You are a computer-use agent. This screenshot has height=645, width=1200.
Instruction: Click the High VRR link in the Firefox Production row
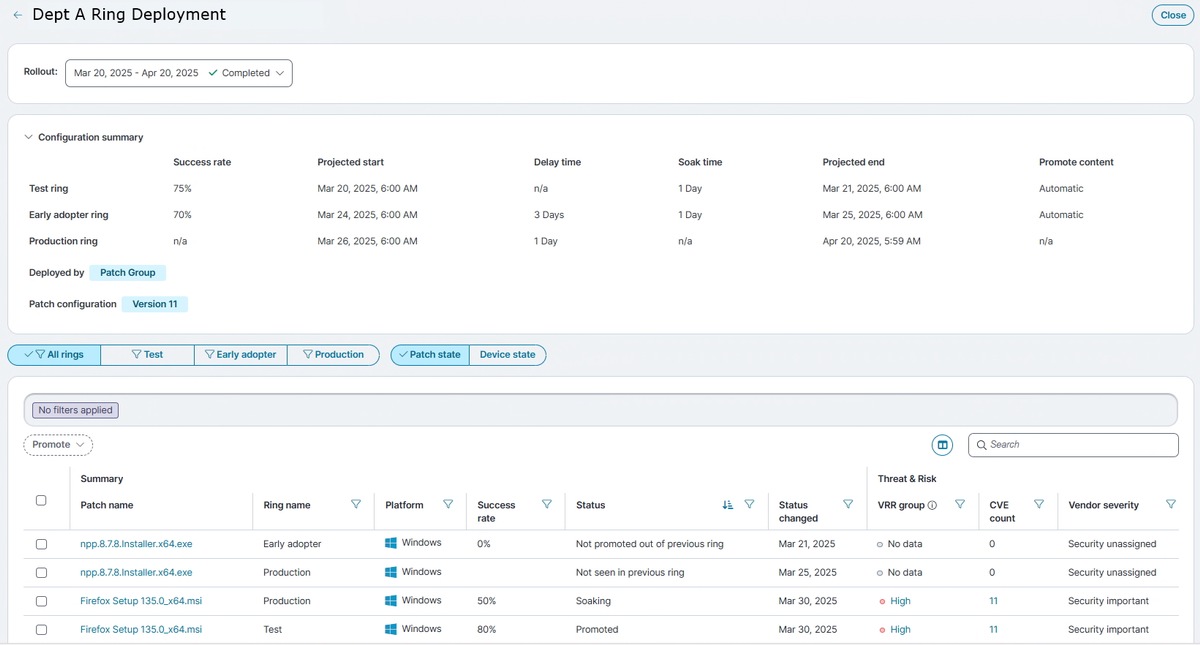tap(900, 601)
